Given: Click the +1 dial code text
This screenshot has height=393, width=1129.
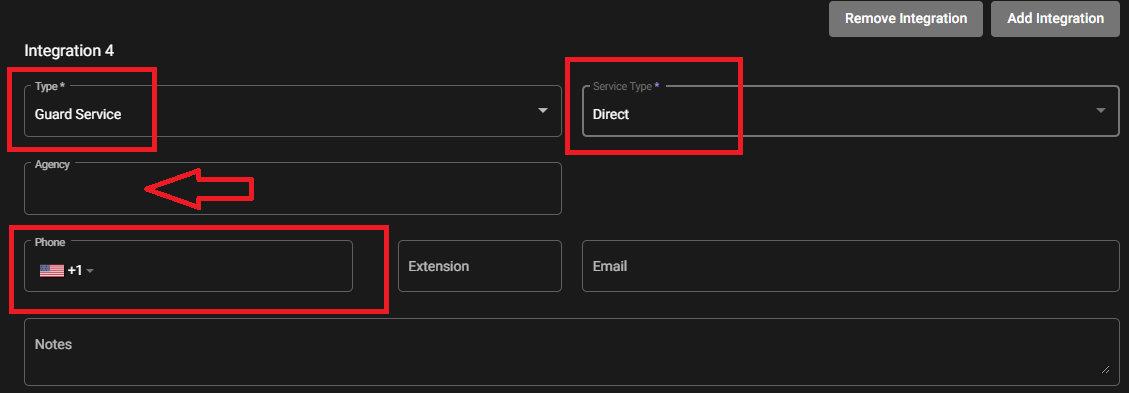Looking at the screenshot, I should (75, 271).
